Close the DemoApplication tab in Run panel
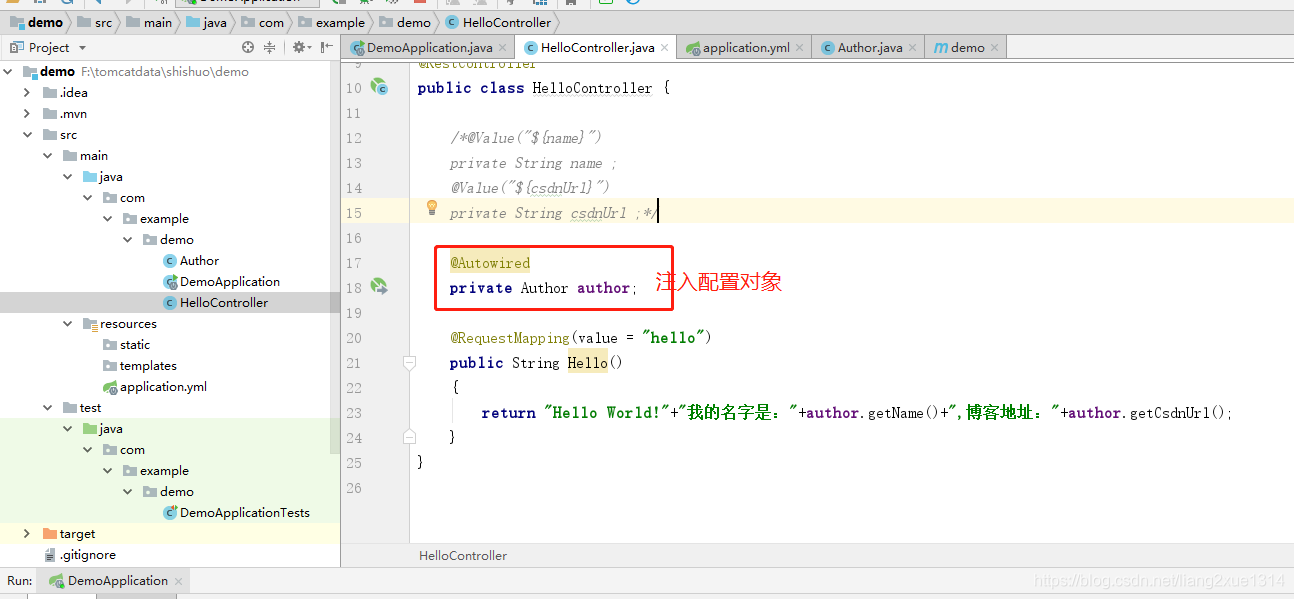This screenshot has height=599, width=1294. 178,581
